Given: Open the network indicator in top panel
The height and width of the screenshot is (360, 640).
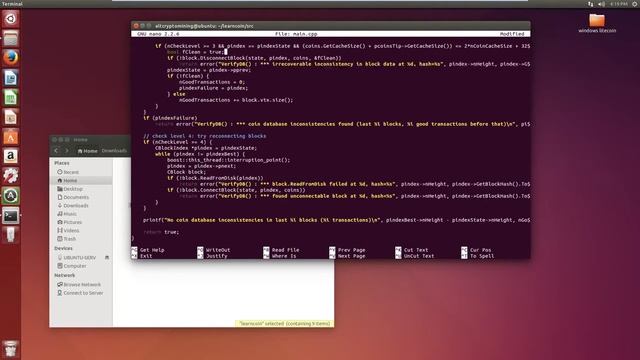Looking at the screenshot, I should [x=590, y=4].
